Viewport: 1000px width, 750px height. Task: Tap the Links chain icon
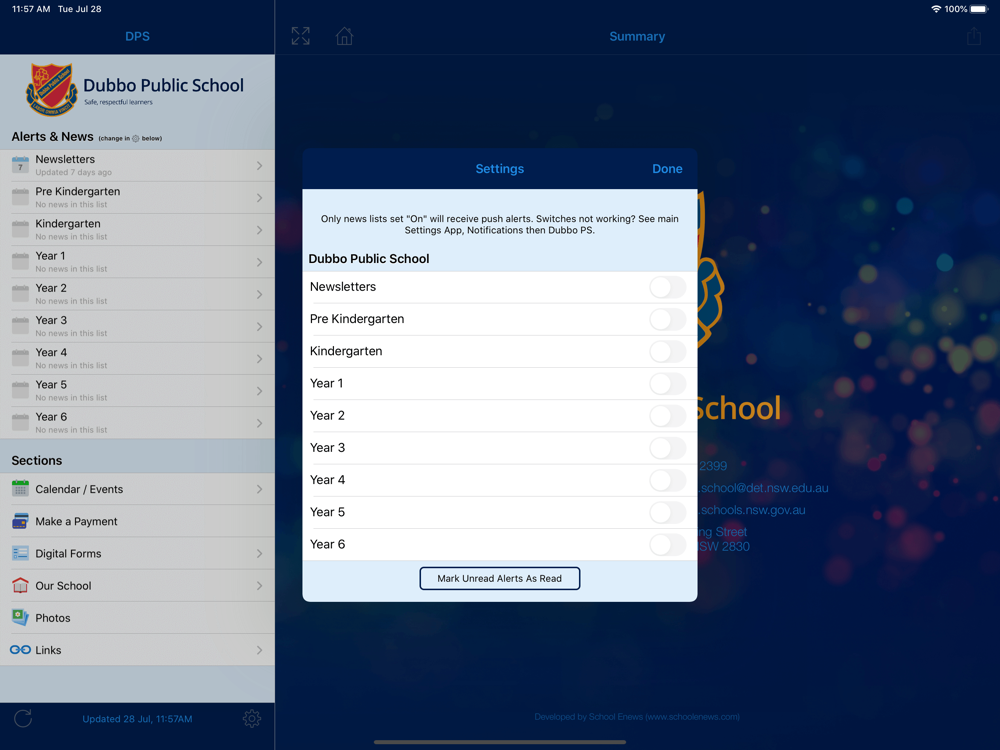click(20, 650)
